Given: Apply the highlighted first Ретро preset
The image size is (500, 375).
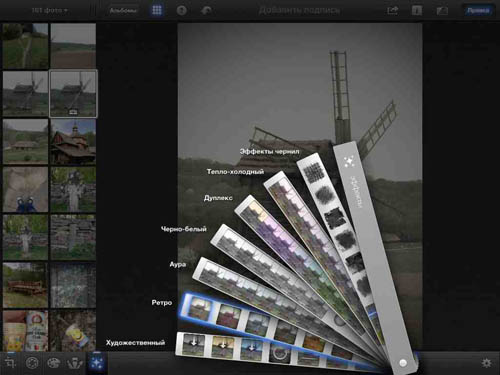Looking at the screenshot, I should (200, 308).
